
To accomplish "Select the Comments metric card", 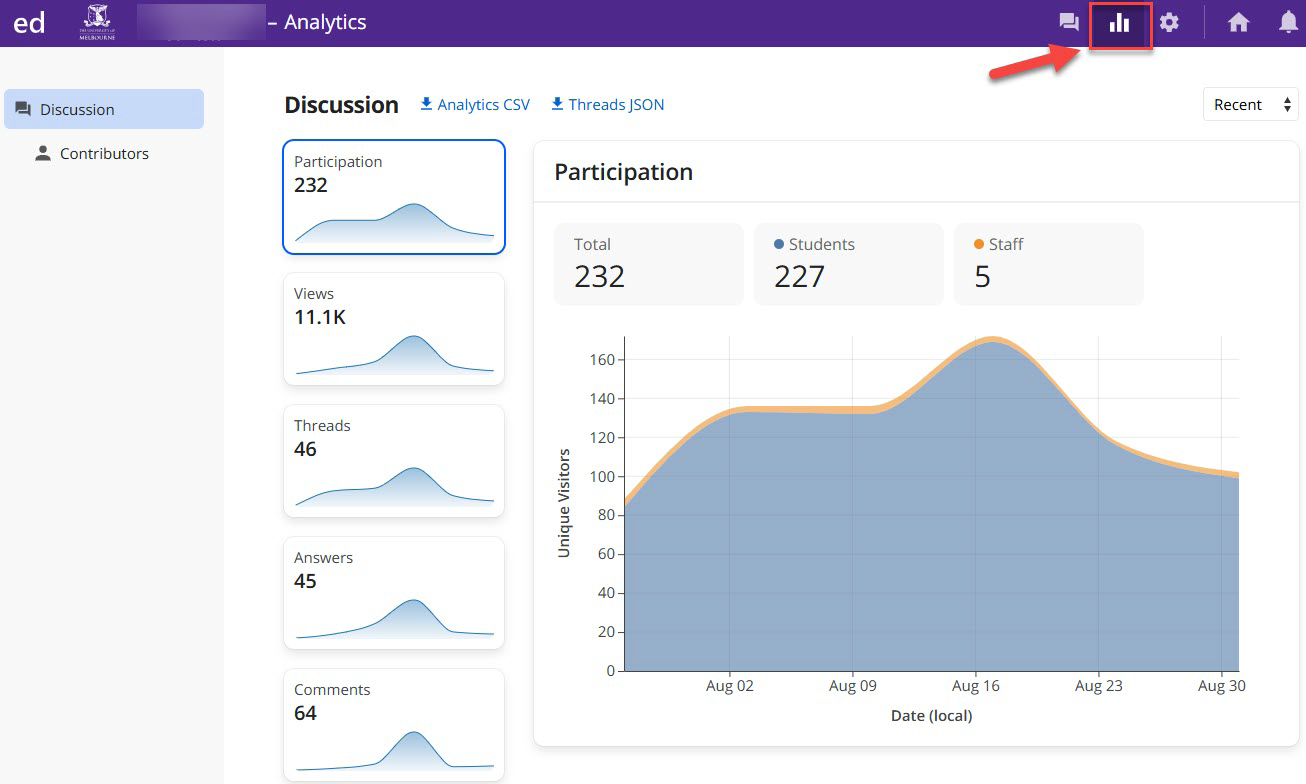I will [x=394, y=725].
